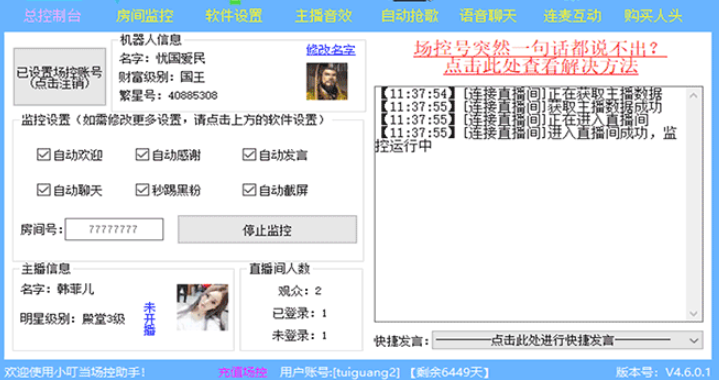
Task: Open the 购买人头 tab
Action: 653,16
